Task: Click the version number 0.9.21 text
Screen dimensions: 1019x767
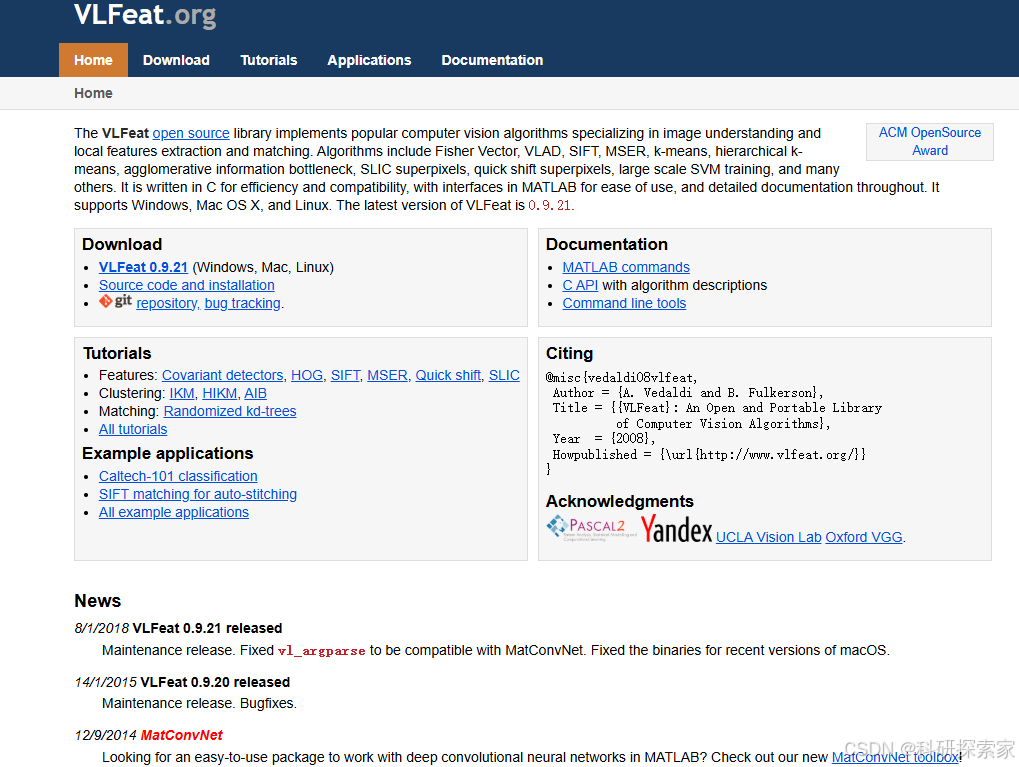Action: [550, 205]
